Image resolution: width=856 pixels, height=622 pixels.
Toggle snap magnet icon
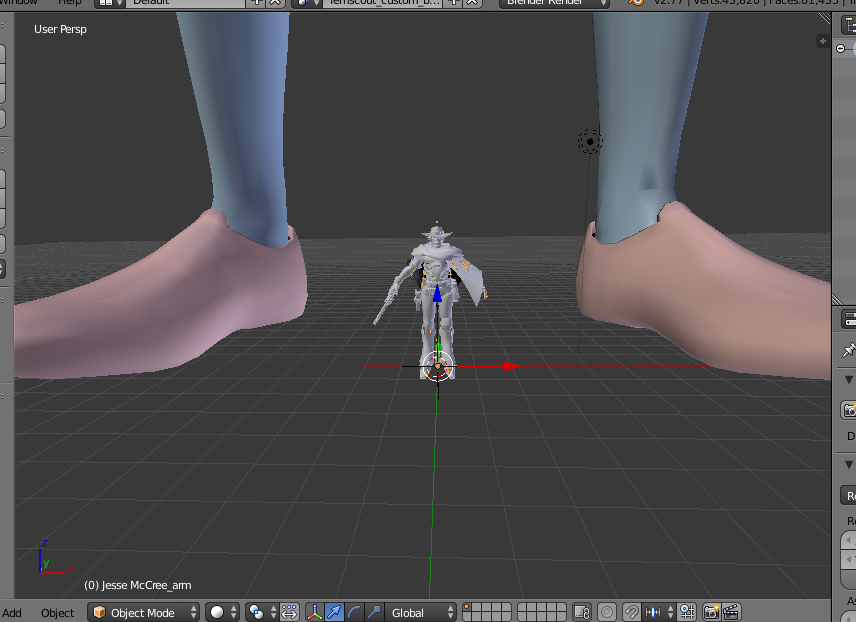[632, 612]
